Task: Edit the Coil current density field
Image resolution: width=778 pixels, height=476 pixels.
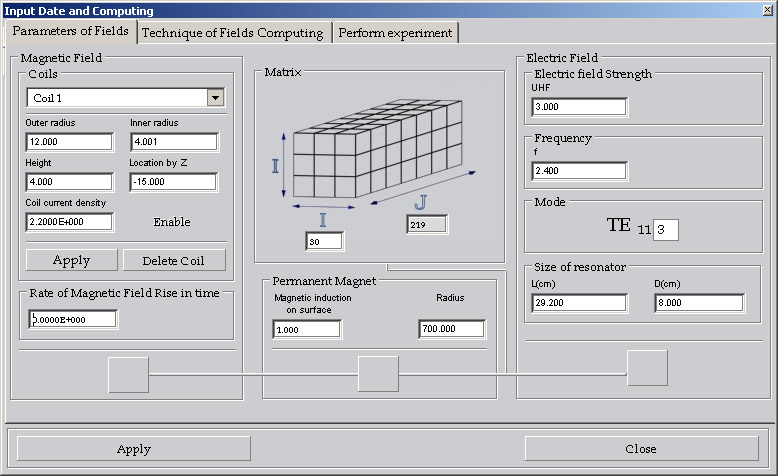Action: (69, 222)
